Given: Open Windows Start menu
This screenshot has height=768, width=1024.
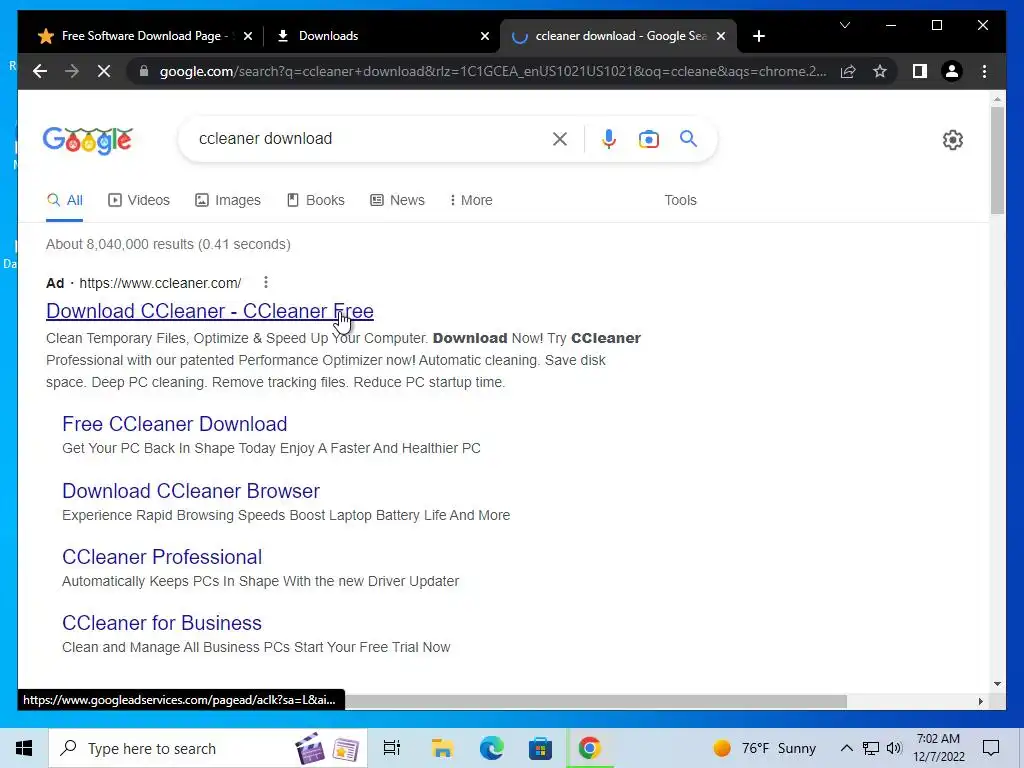Looking at the screenshot, I should pyautogui.click(x=24, y=748).
